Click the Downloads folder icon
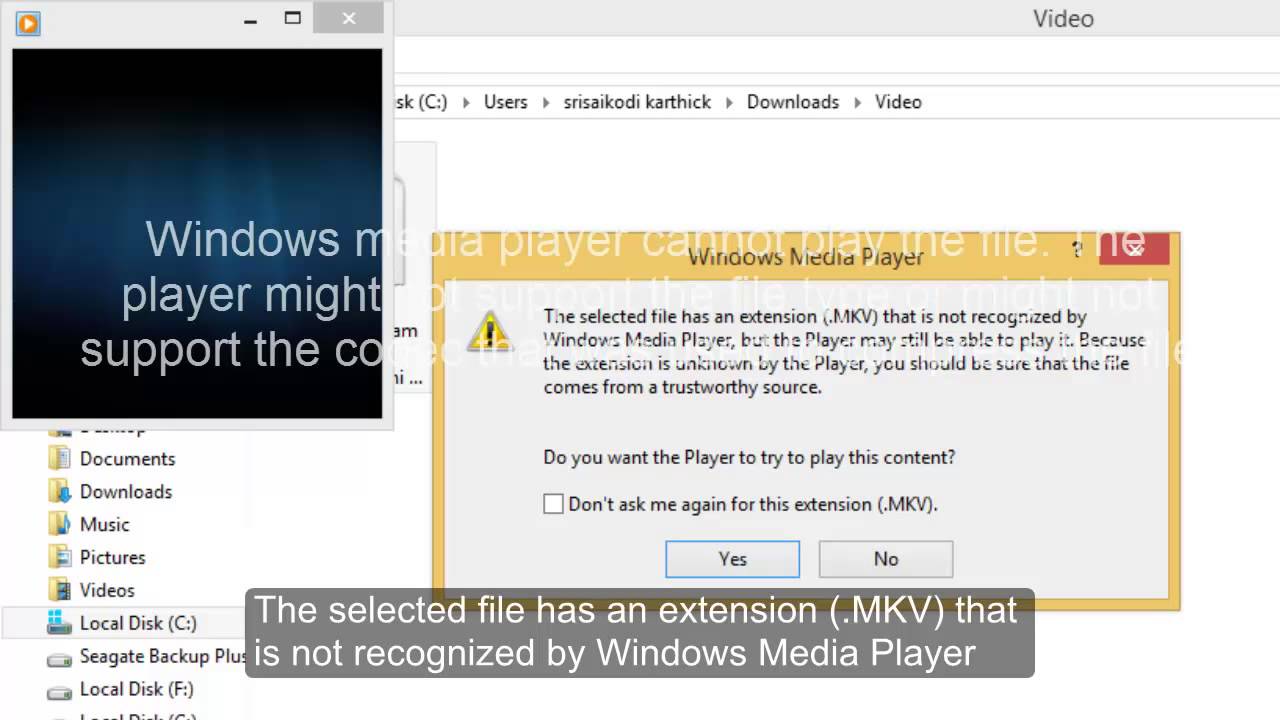1280x720 pixels. tap(60, 491)
